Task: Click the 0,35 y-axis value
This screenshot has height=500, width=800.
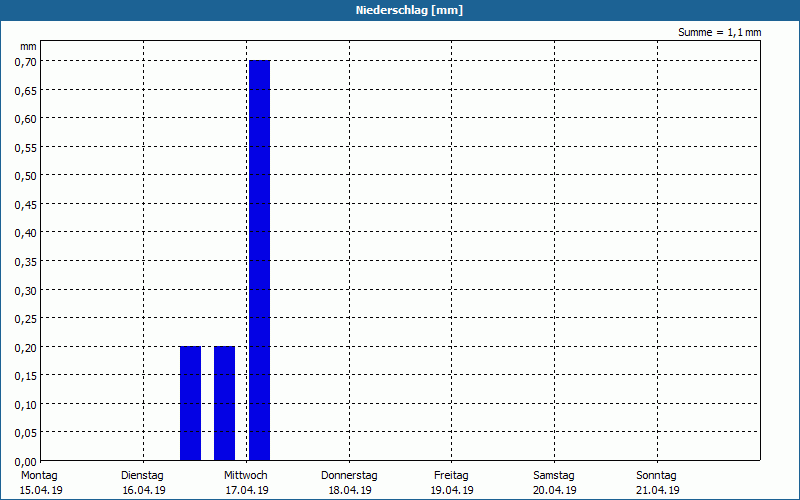Action: (x=26, y=262)
